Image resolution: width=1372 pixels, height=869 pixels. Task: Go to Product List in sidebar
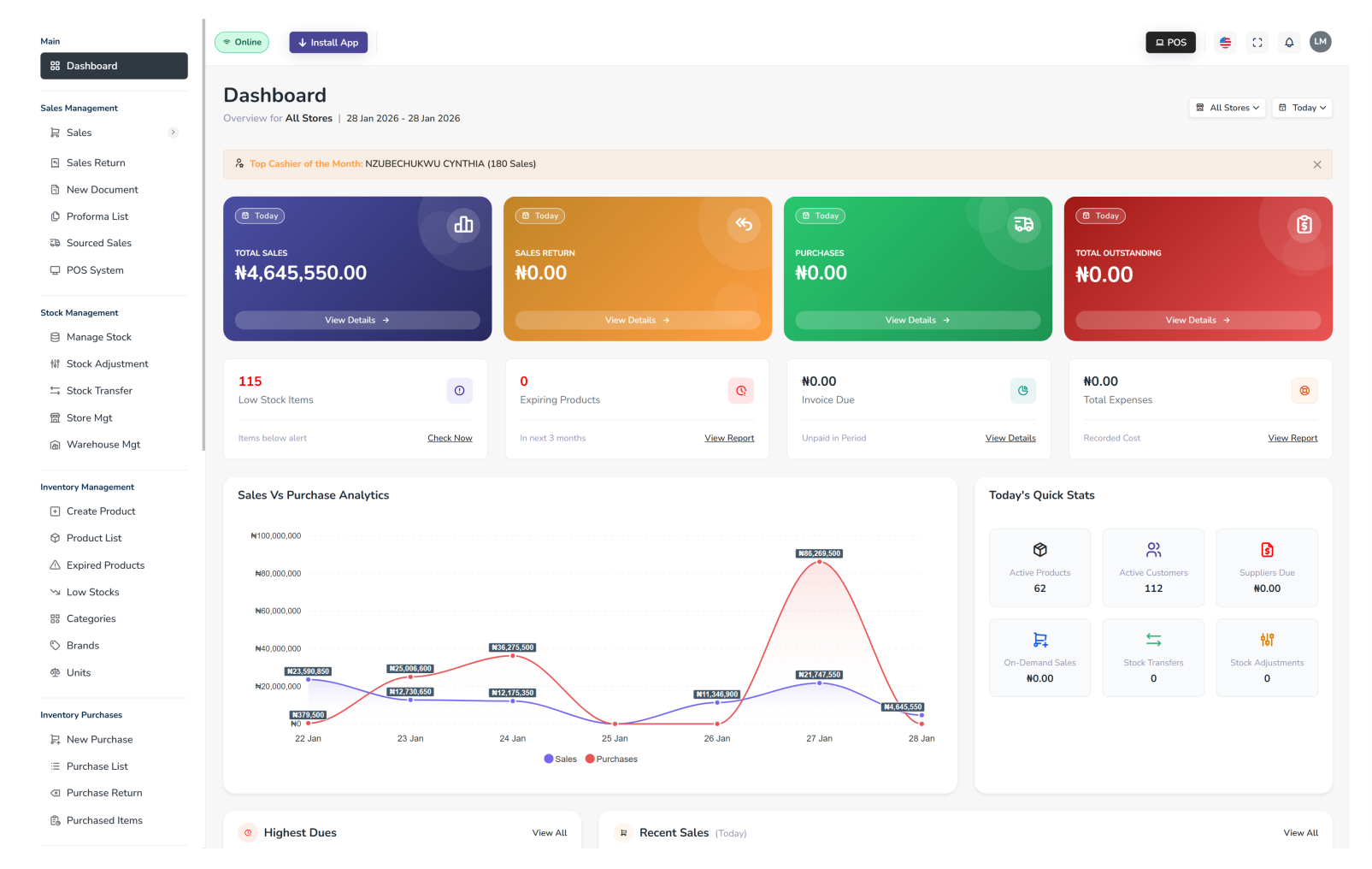(x=94, y=538)
